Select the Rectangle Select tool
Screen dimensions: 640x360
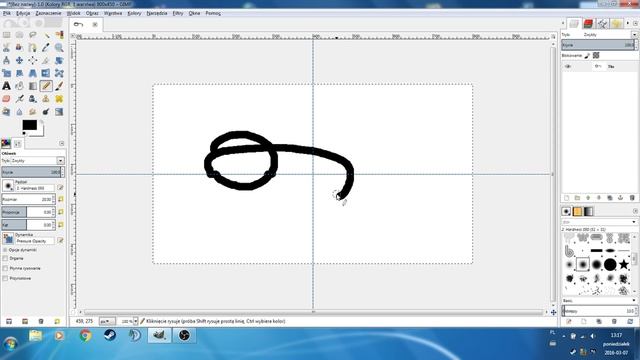coord(7,35)
